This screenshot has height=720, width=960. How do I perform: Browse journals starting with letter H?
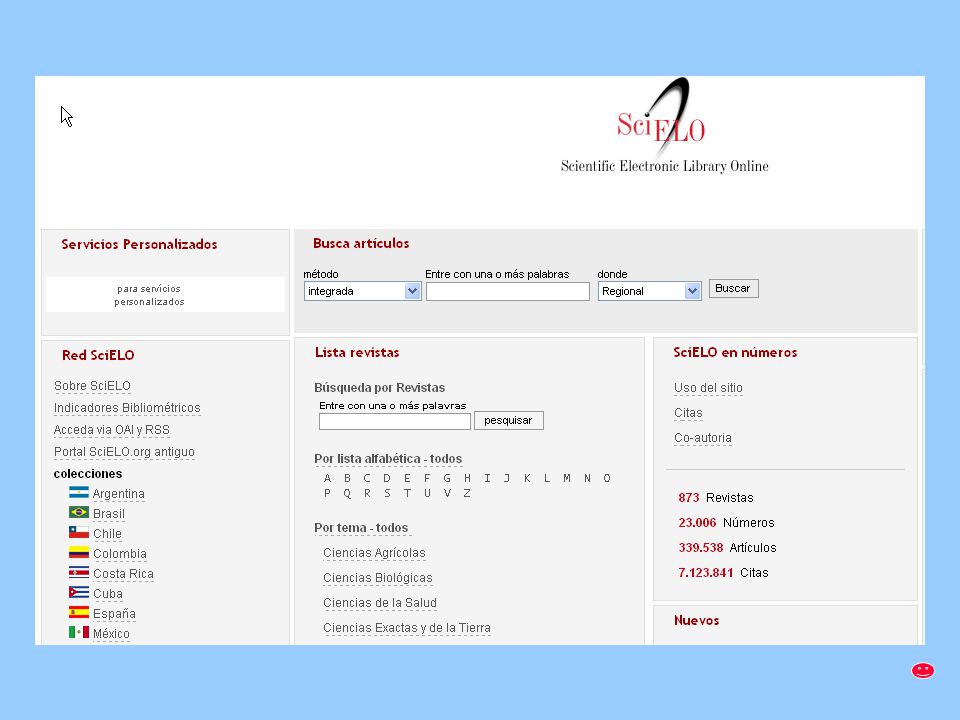click(x=467, y=478)
